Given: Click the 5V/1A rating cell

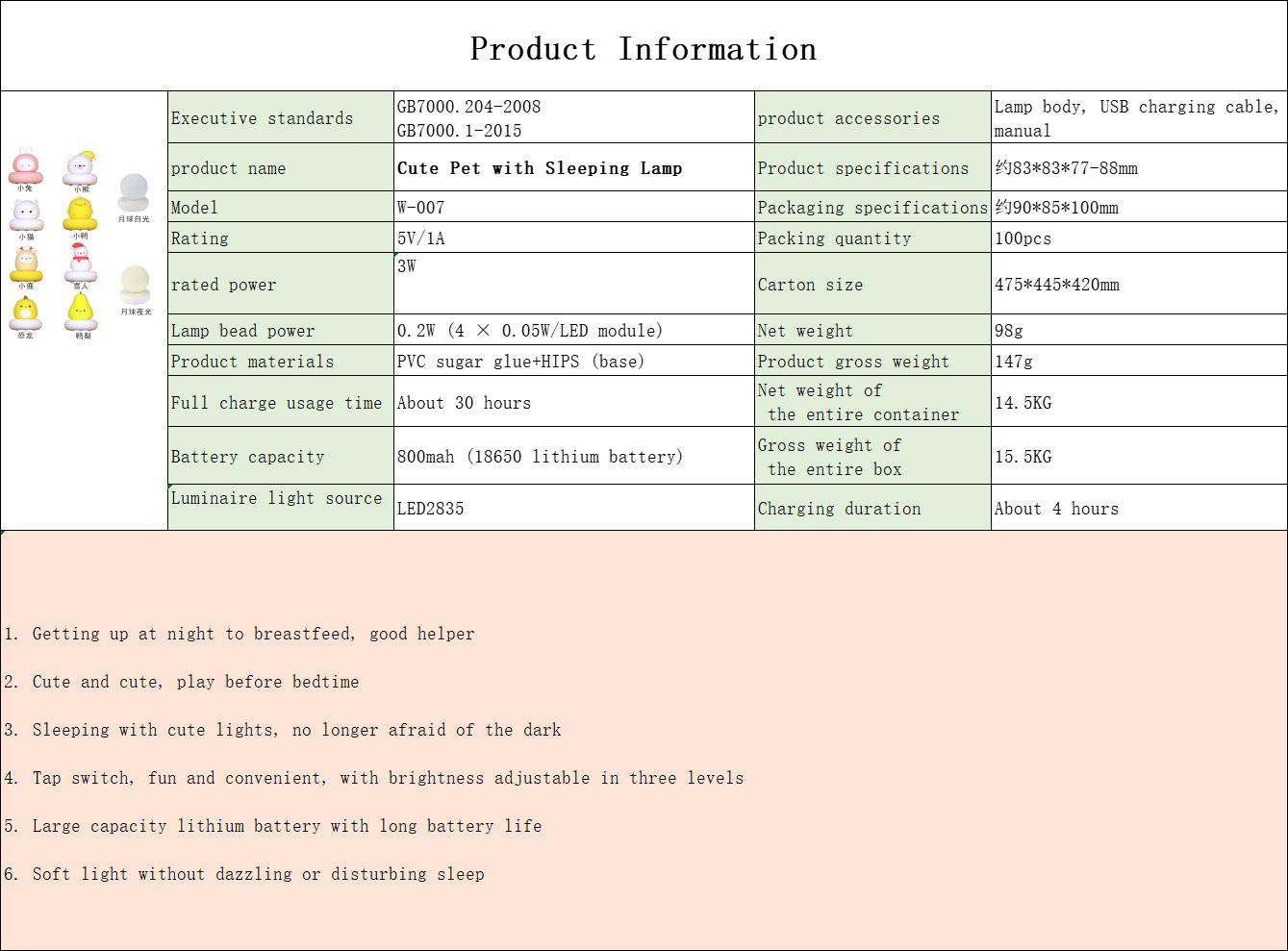Looking at the screenshot, I should 573,238.
